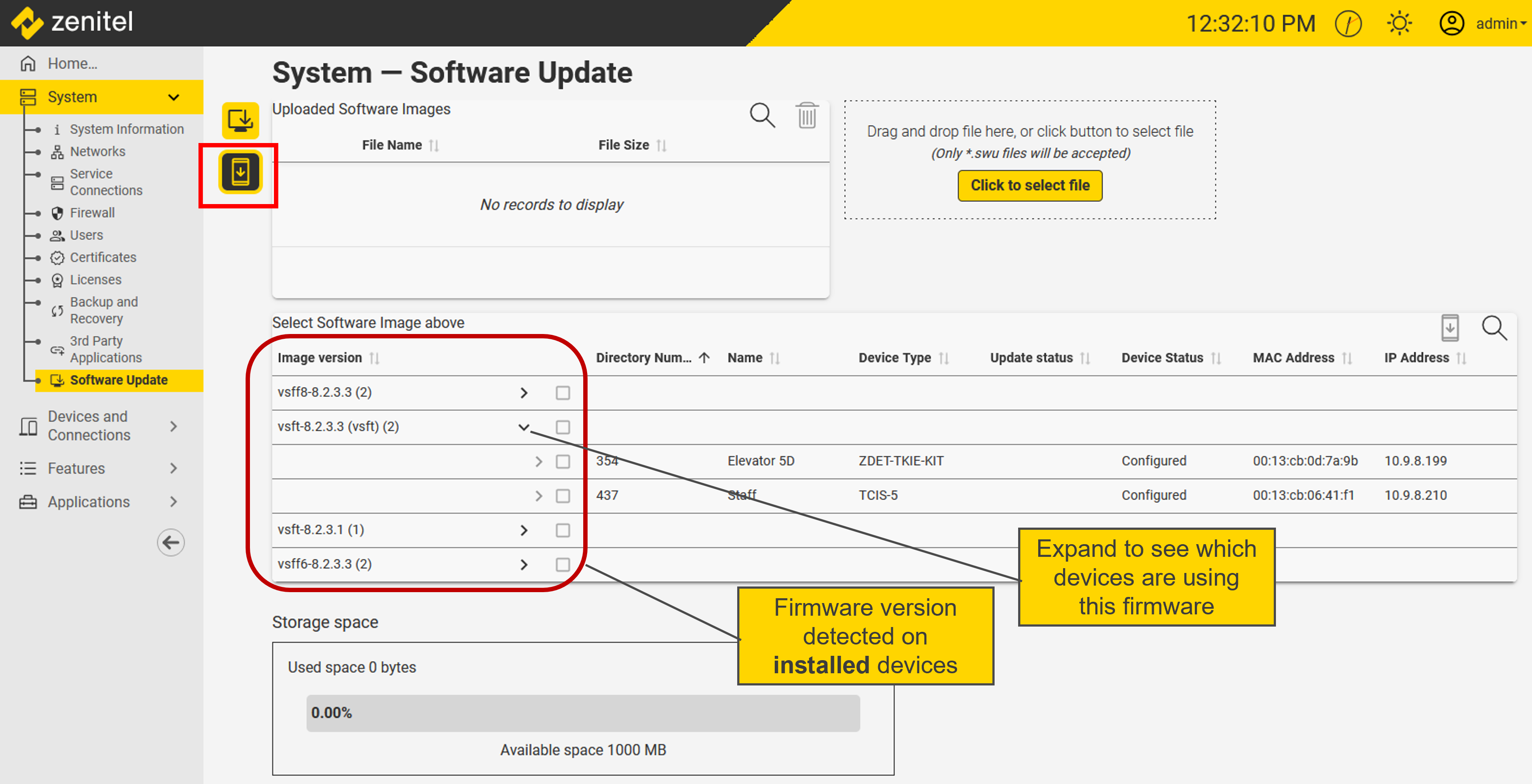The height and width of the screenshot is (784, 1532).
Task: Click the clock icon in the header
Action: click(x=1347, y=24)
